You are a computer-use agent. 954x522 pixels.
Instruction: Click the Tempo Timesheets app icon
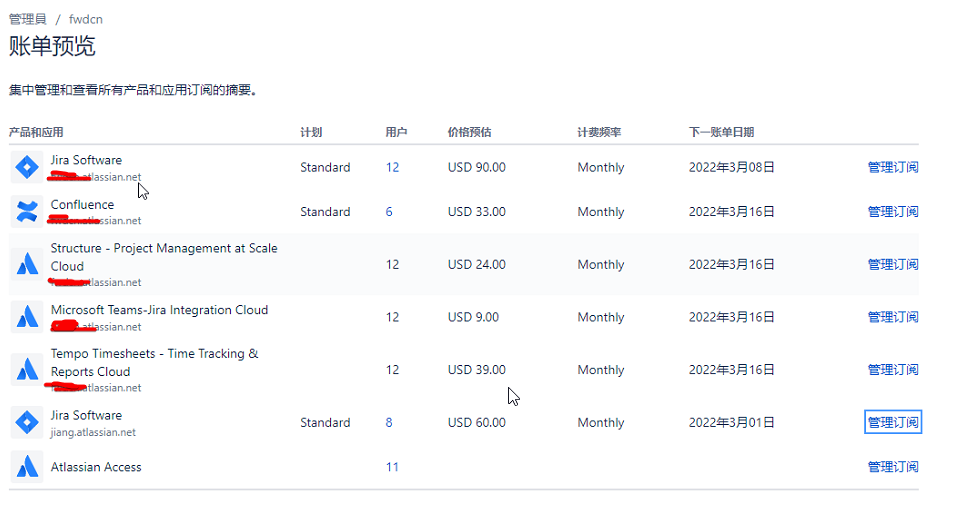27,369
